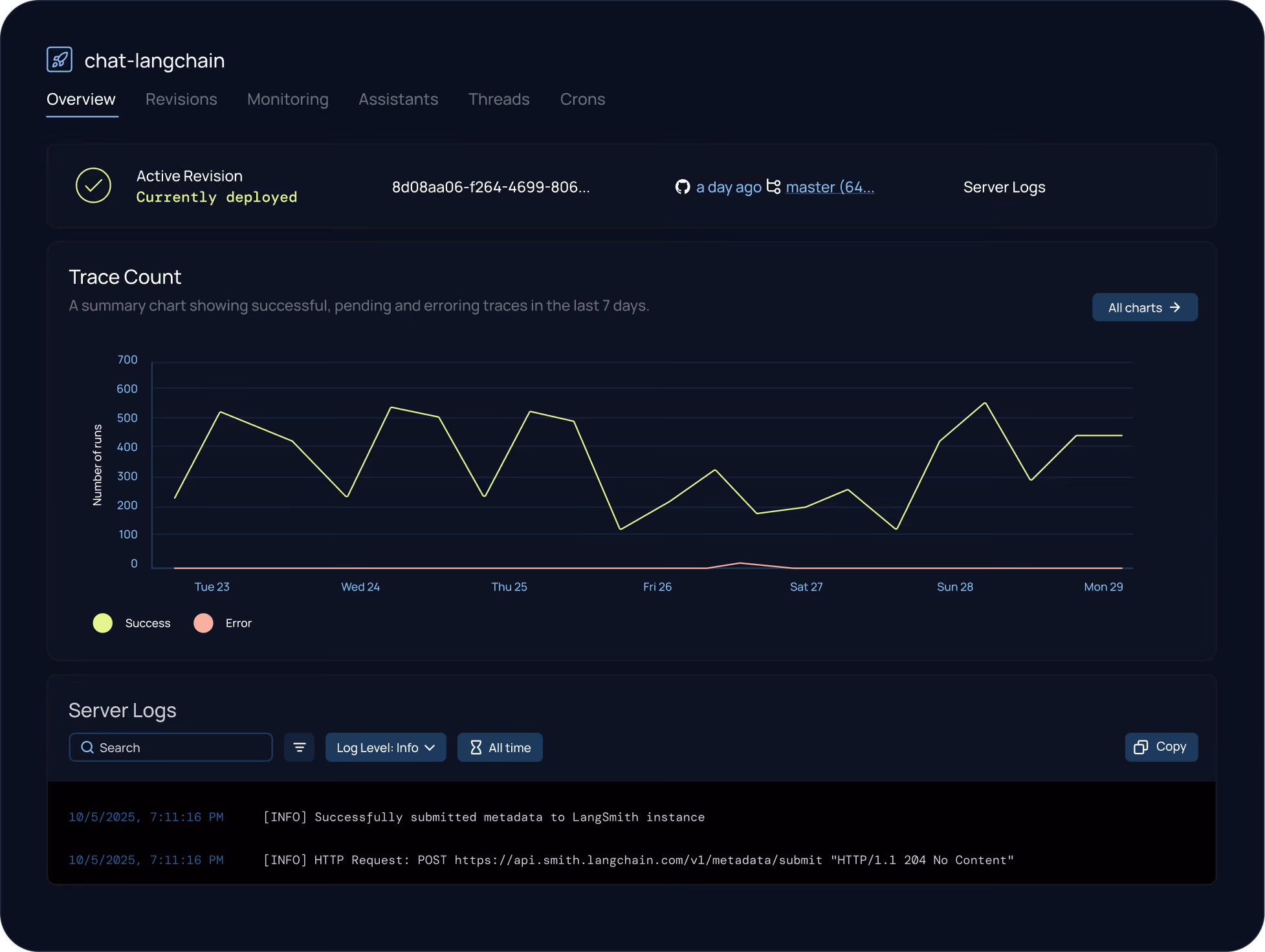Focus the server logs Search field
Image resolution: width=1265 pixels, height=952 pixels.
pos(171,748)
